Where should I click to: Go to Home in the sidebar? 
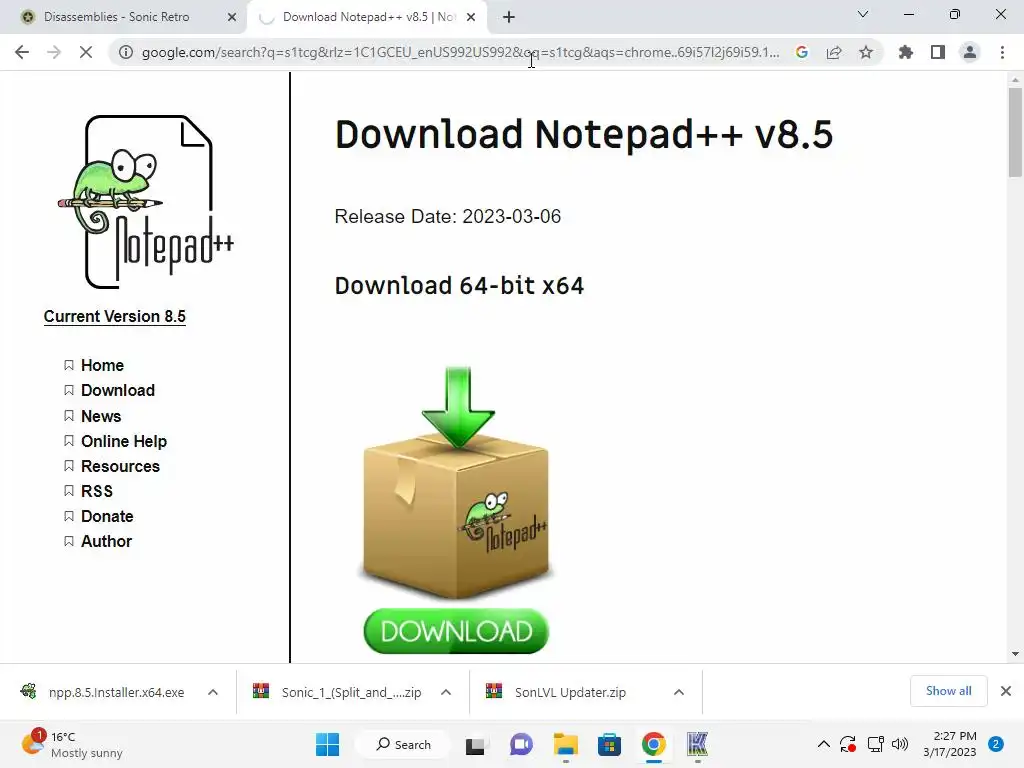pyautogui.click(x=103, y=365)
